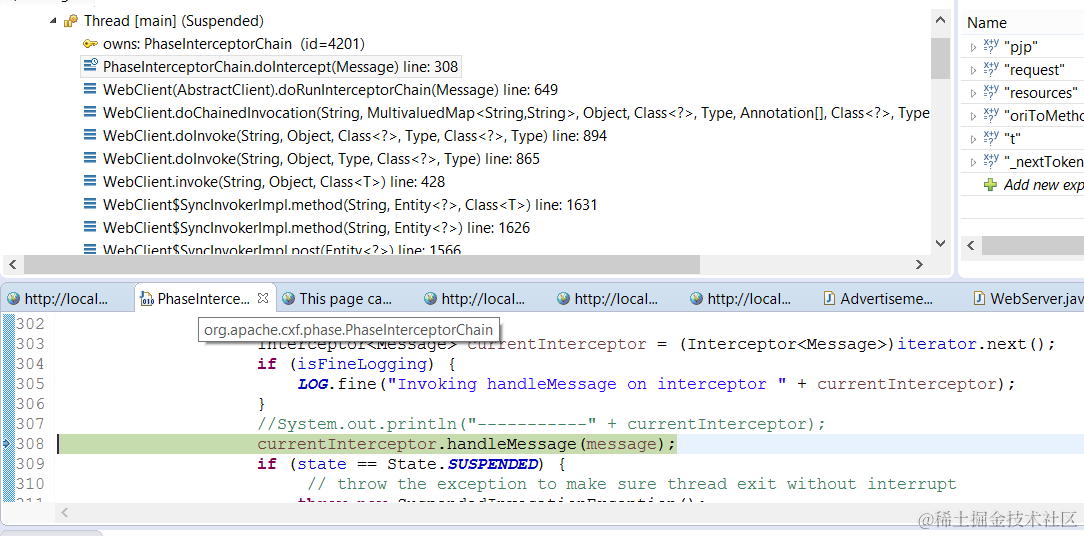Viewport: 1084px width, 536px height.
Task: Click line number 305 in editor gutter
Action: point(30,384)
